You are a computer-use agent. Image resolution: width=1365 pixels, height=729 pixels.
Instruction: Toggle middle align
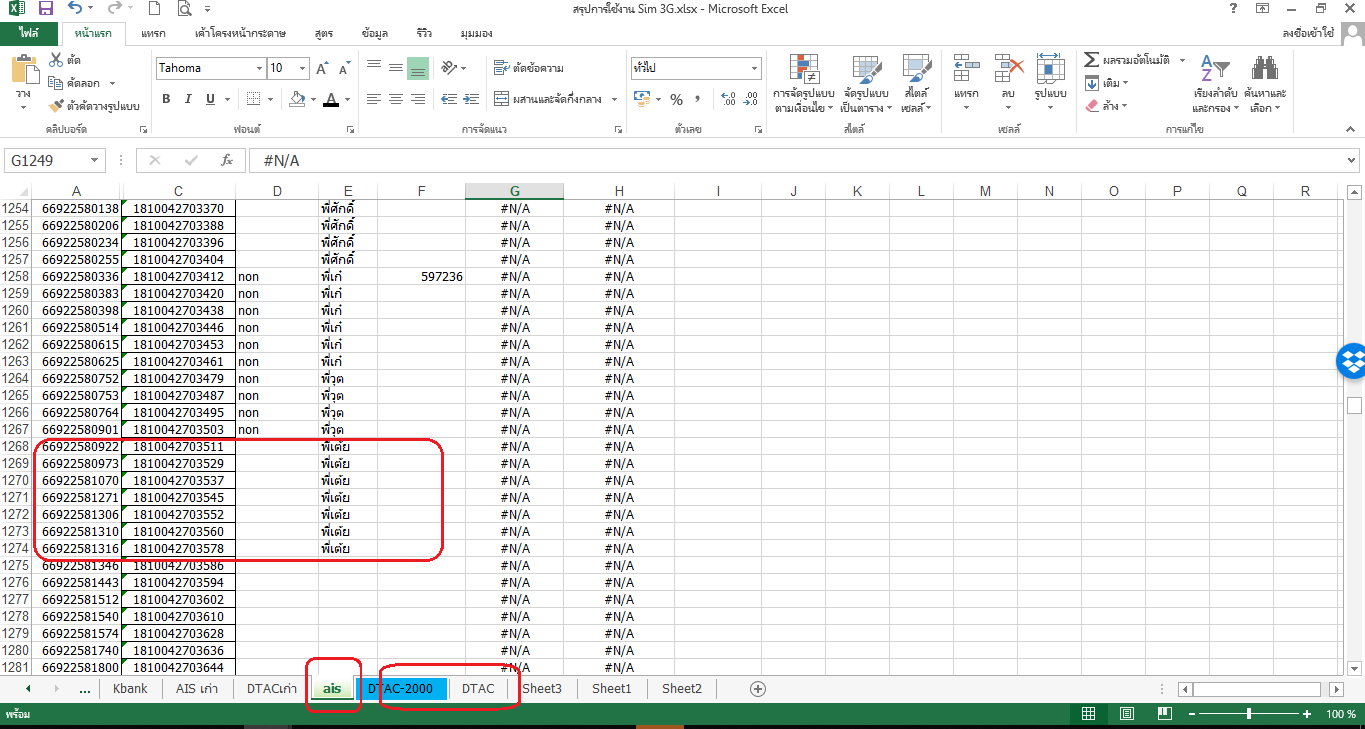point(396,68)
